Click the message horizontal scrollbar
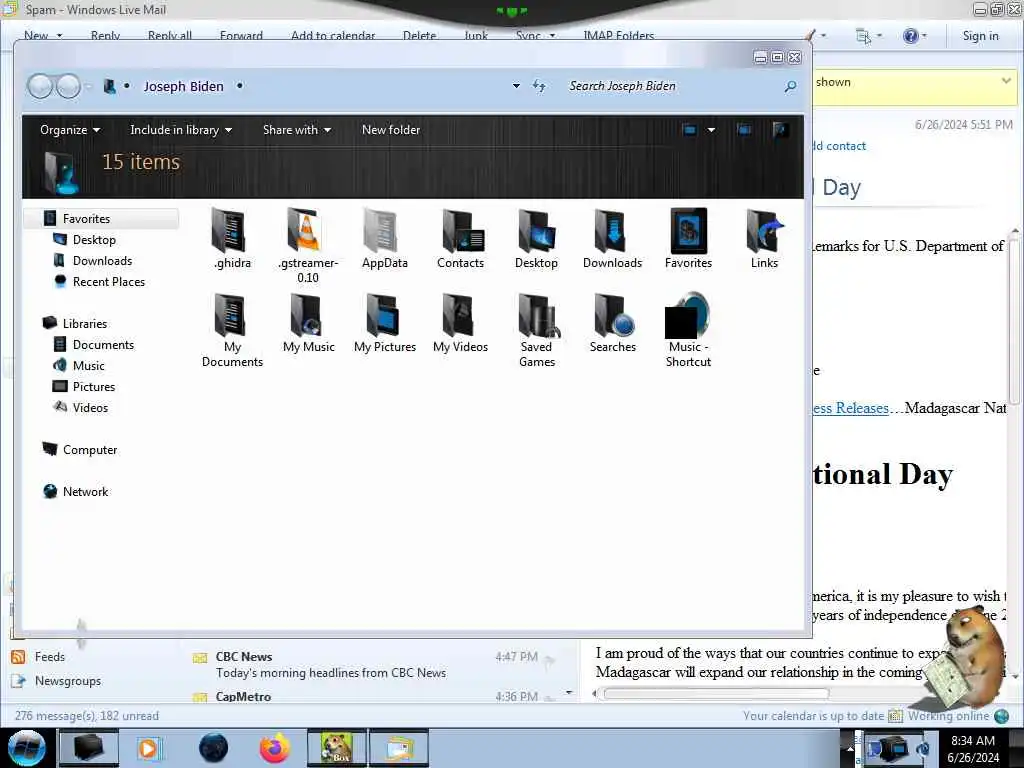Viewport: 1024px width, 768px height. point(716,694)
